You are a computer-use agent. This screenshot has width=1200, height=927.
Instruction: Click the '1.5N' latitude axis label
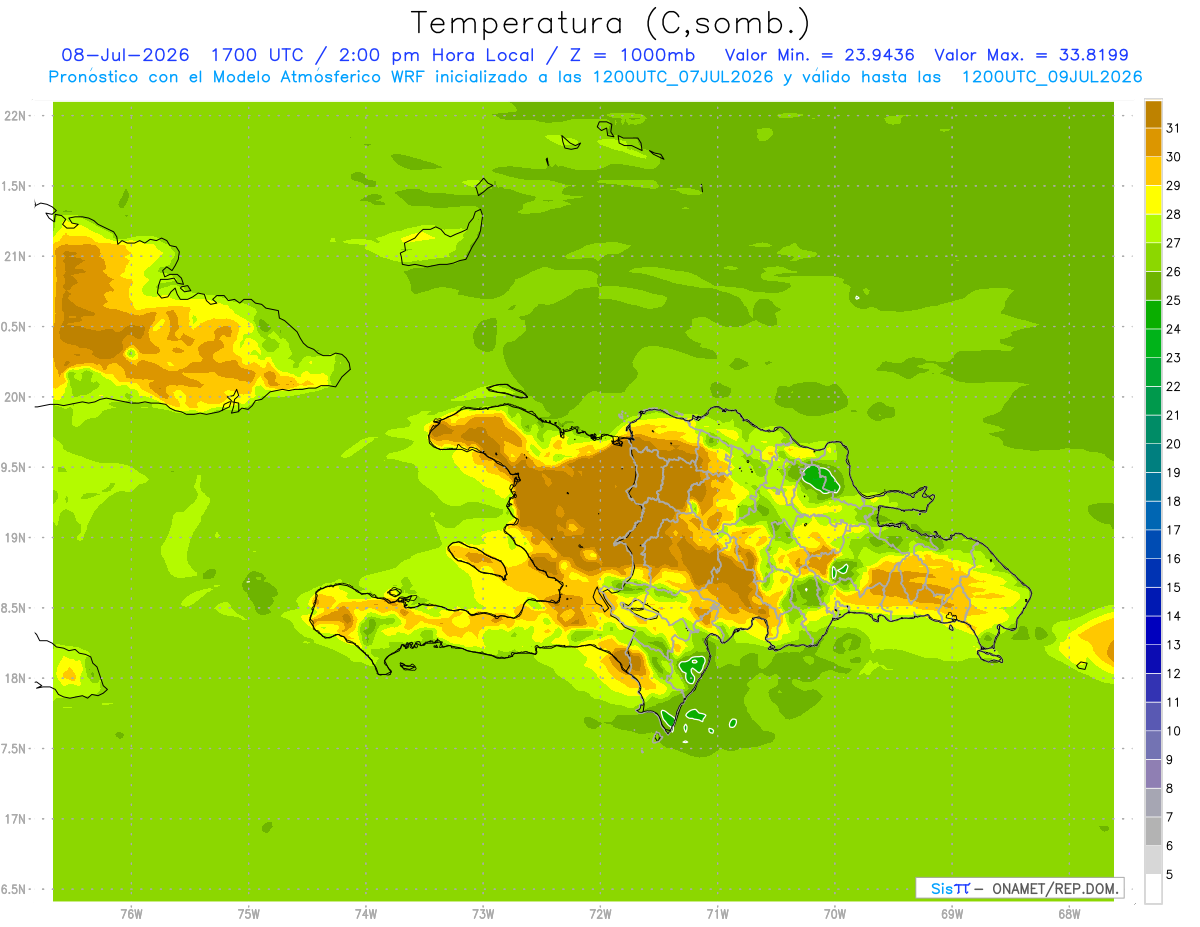(x=15, y=186)
